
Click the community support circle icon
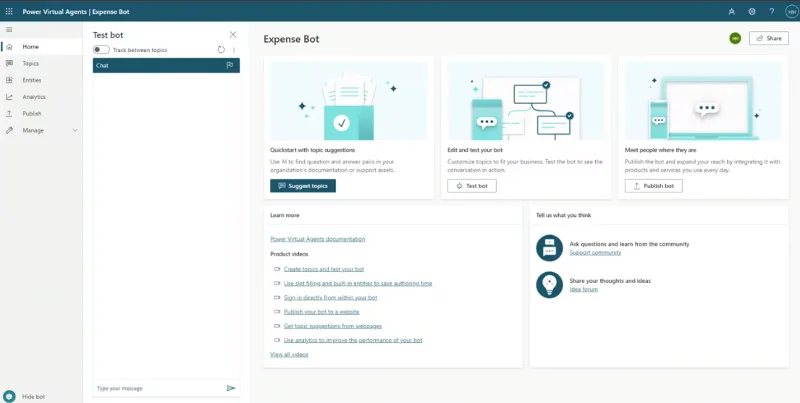coord(549,248)
